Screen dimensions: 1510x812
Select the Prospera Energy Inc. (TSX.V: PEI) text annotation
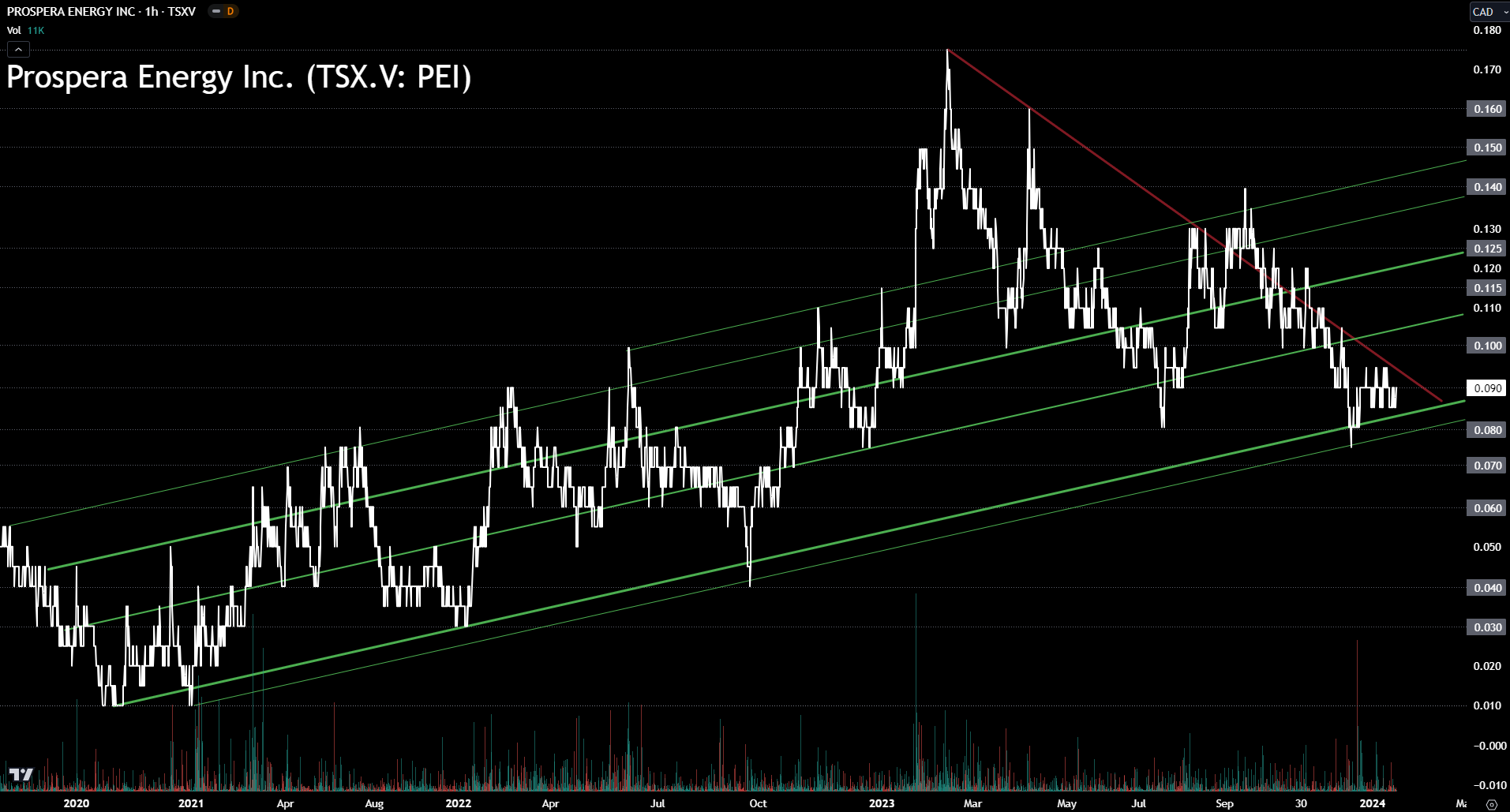239,77
